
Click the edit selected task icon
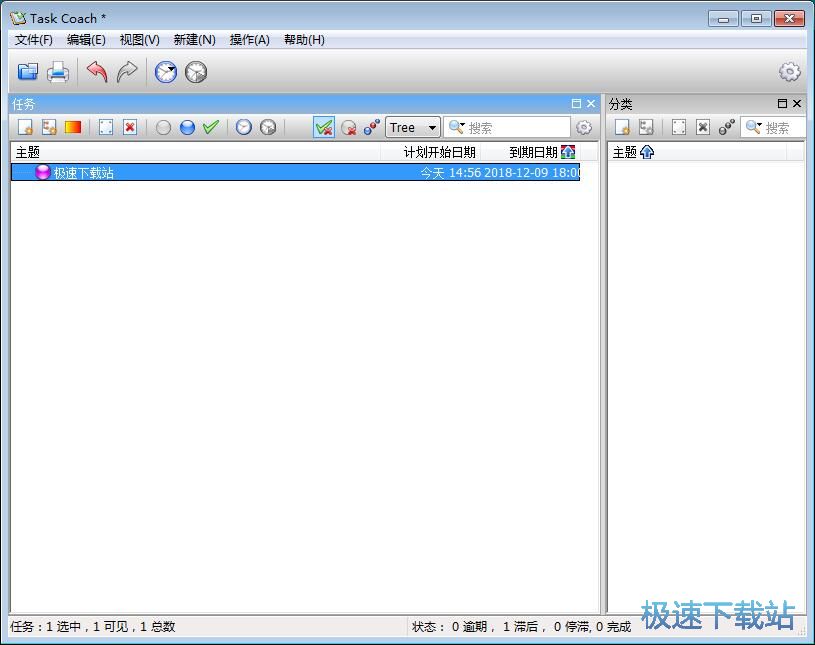coord(106,127)
